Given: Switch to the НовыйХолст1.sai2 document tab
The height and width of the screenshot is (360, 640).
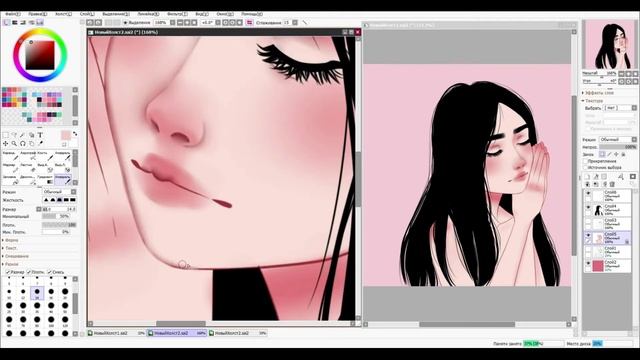Looking at the screenshot, I should click(x=116, y=333).
